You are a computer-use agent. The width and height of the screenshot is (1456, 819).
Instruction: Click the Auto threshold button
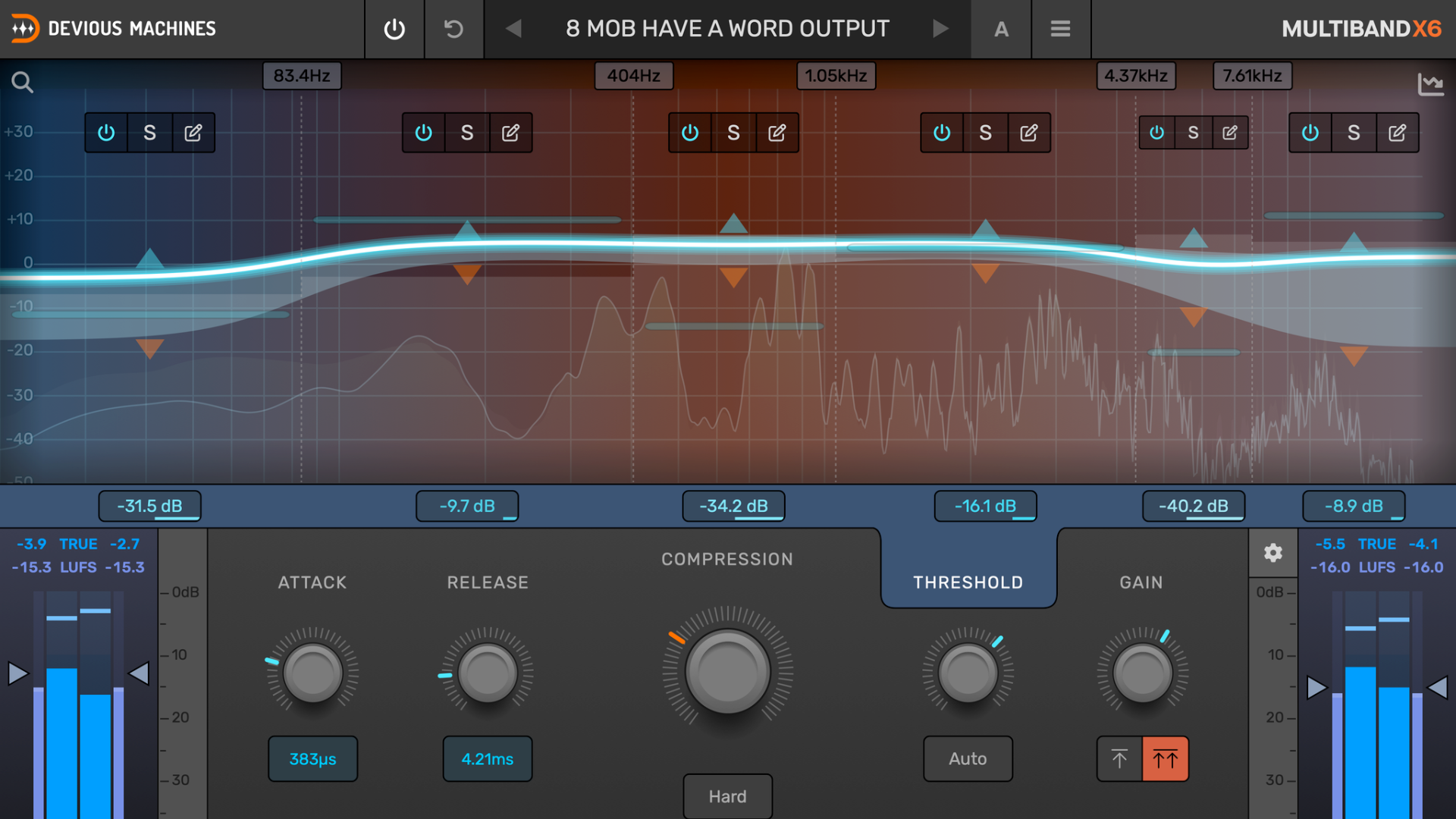968,758
